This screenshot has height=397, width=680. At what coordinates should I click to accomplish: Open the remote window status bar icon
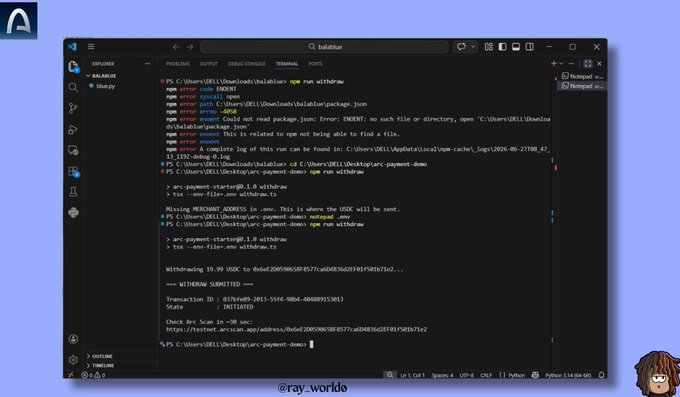click(x=71, y=375)
